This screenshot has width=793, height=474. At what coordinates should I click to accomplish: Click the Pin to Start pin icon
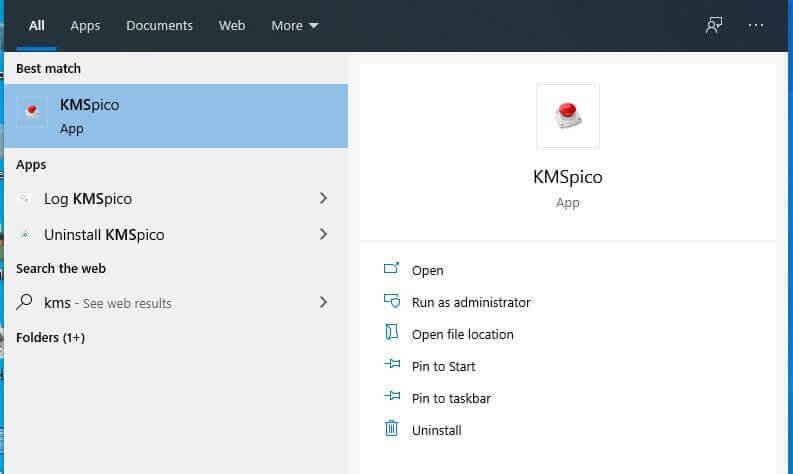(392, 363)
